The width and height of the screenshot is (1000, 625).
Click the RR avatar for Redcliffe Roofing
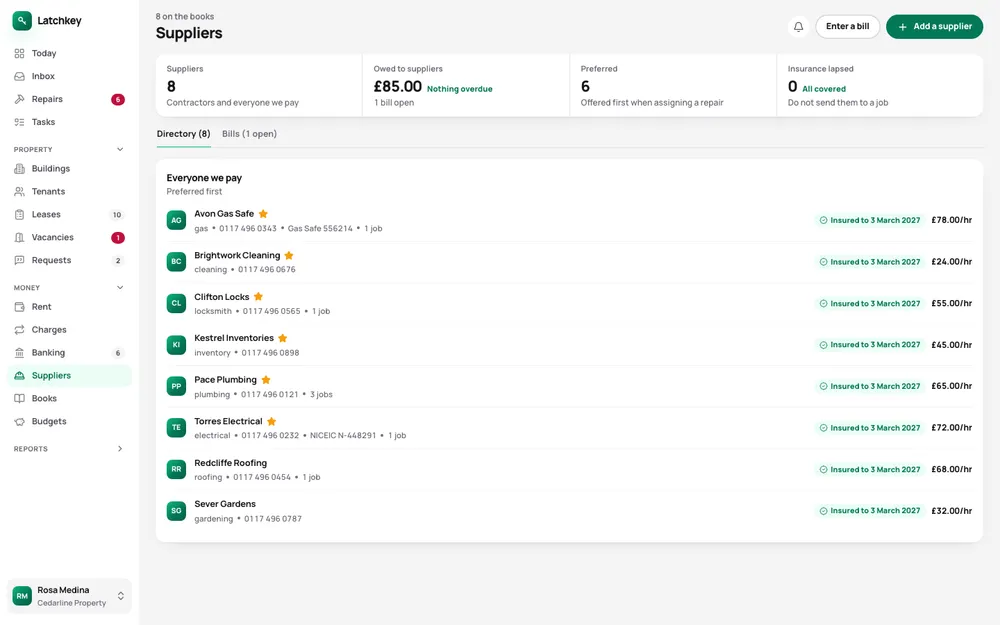click(x=177, y=469)
